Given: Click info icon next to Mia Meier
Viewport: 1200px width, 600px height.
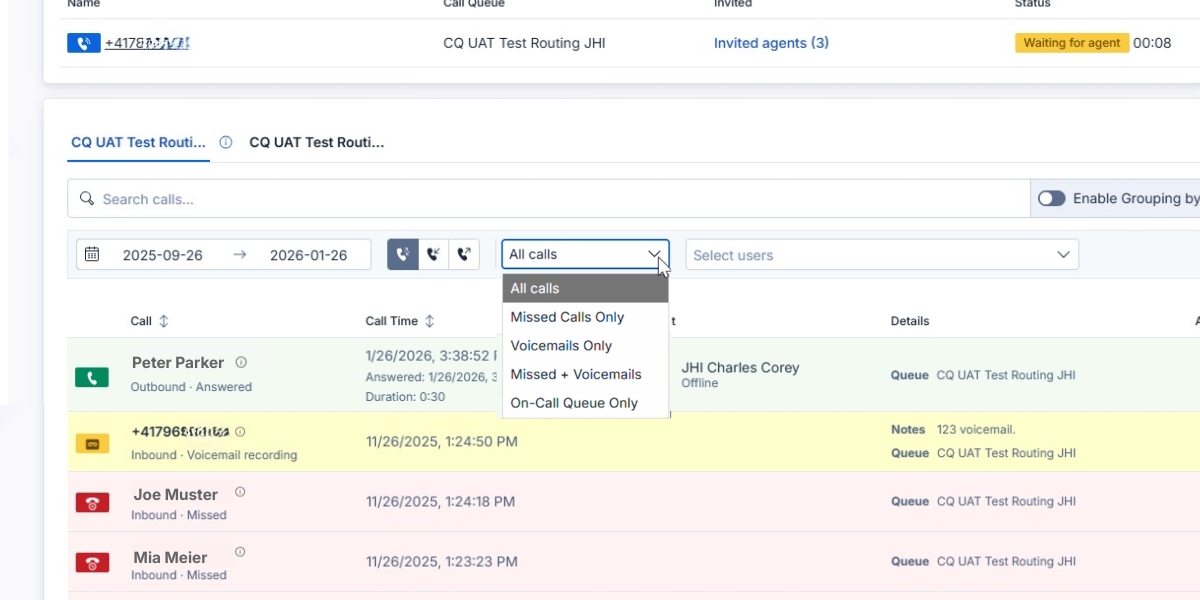Looking at the screenshot, I should click(x=240, y=552).
